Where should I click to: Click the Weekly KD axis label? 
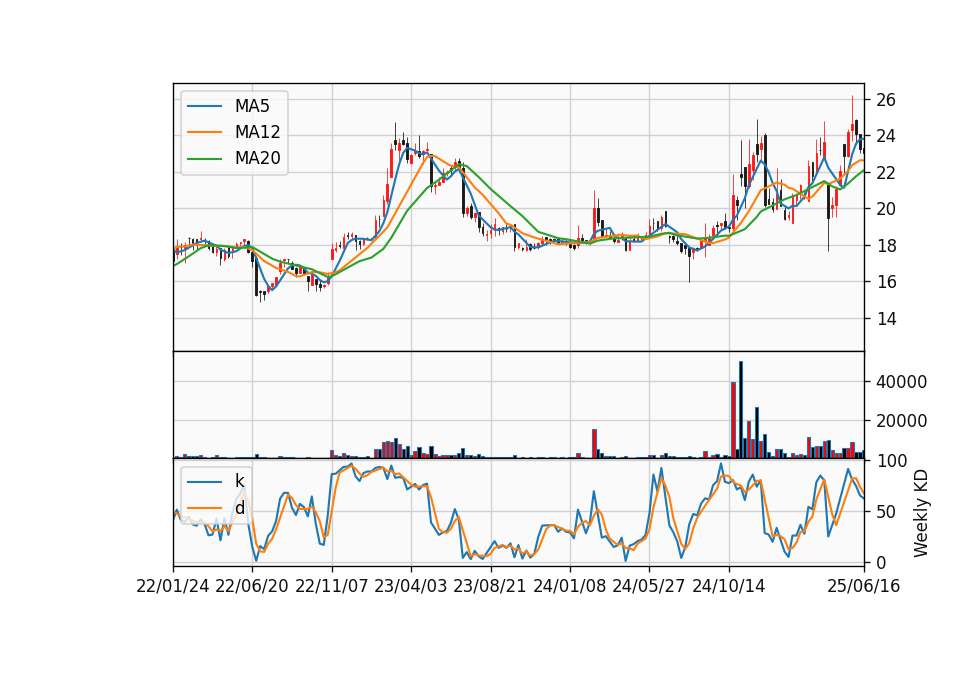[x=920, y=513]
